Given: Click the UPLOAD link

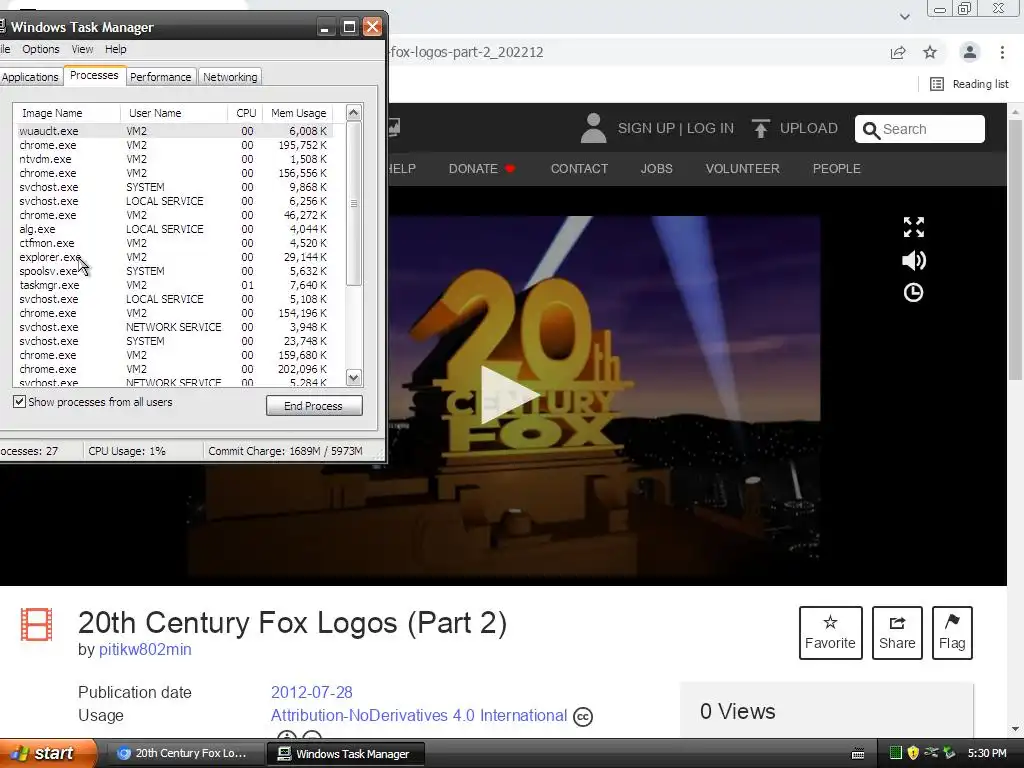Looking at the screenshot, I should [x=808, y=128].
